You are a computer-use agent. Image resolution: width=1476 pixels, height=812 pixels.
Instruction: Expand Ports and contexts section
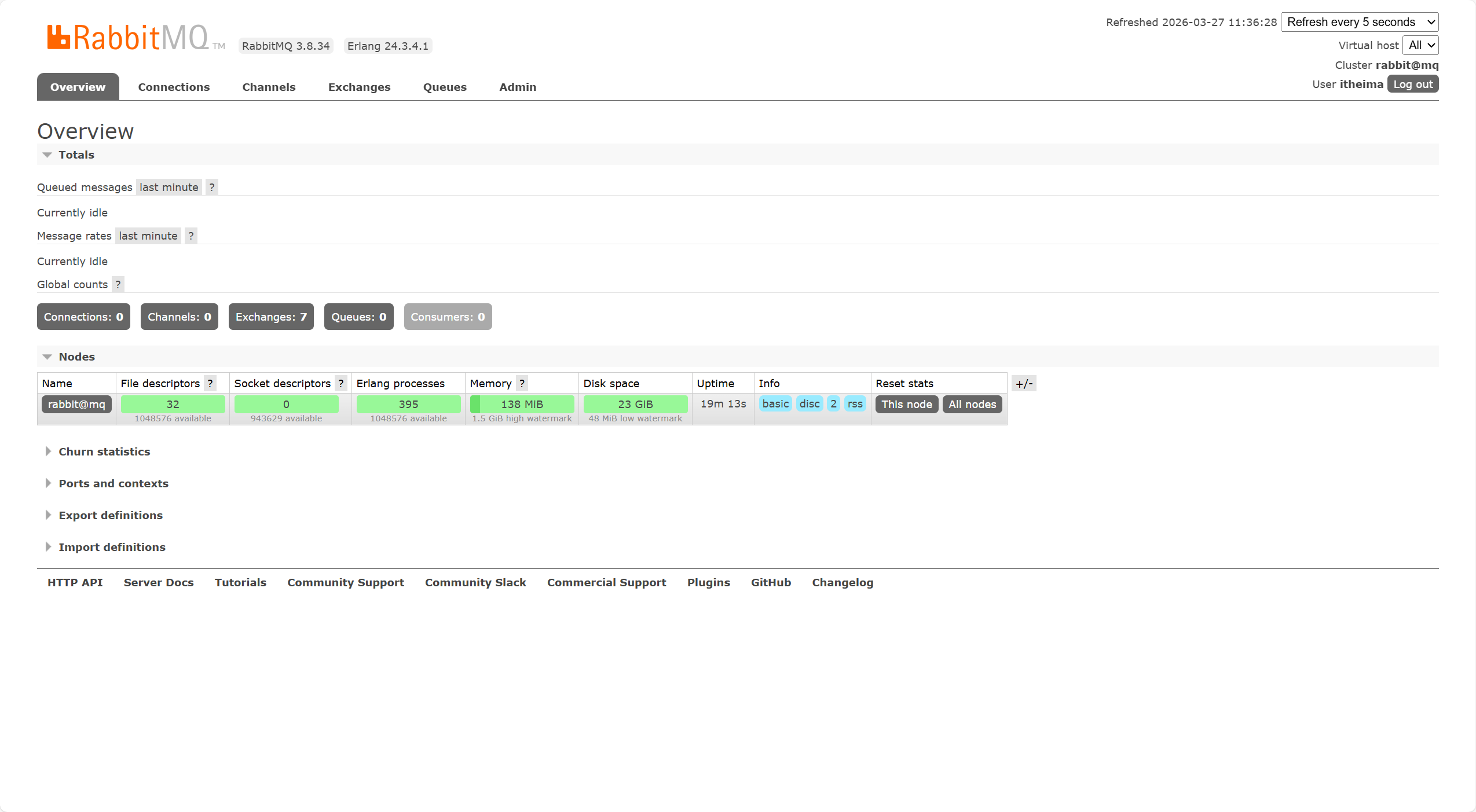(x=113, y=483)
